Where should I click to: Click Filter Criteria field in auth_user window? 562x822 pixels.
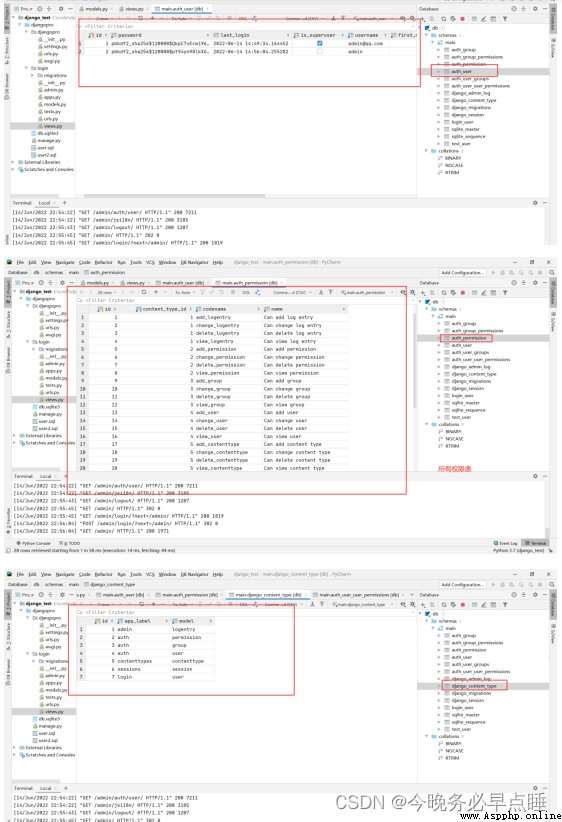pos(246,26)
